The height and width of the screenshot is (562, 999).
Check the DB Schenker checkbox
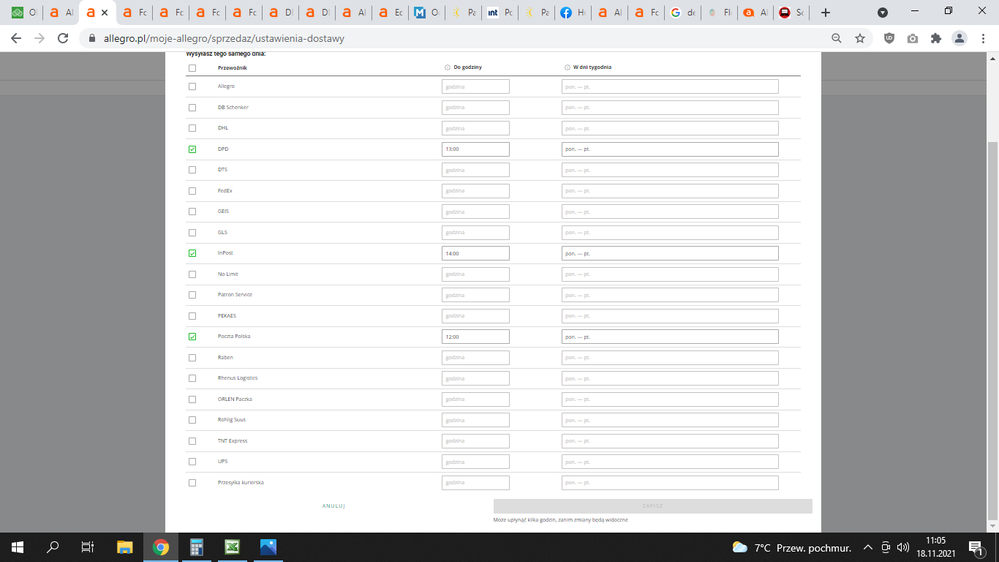(192, 108)
